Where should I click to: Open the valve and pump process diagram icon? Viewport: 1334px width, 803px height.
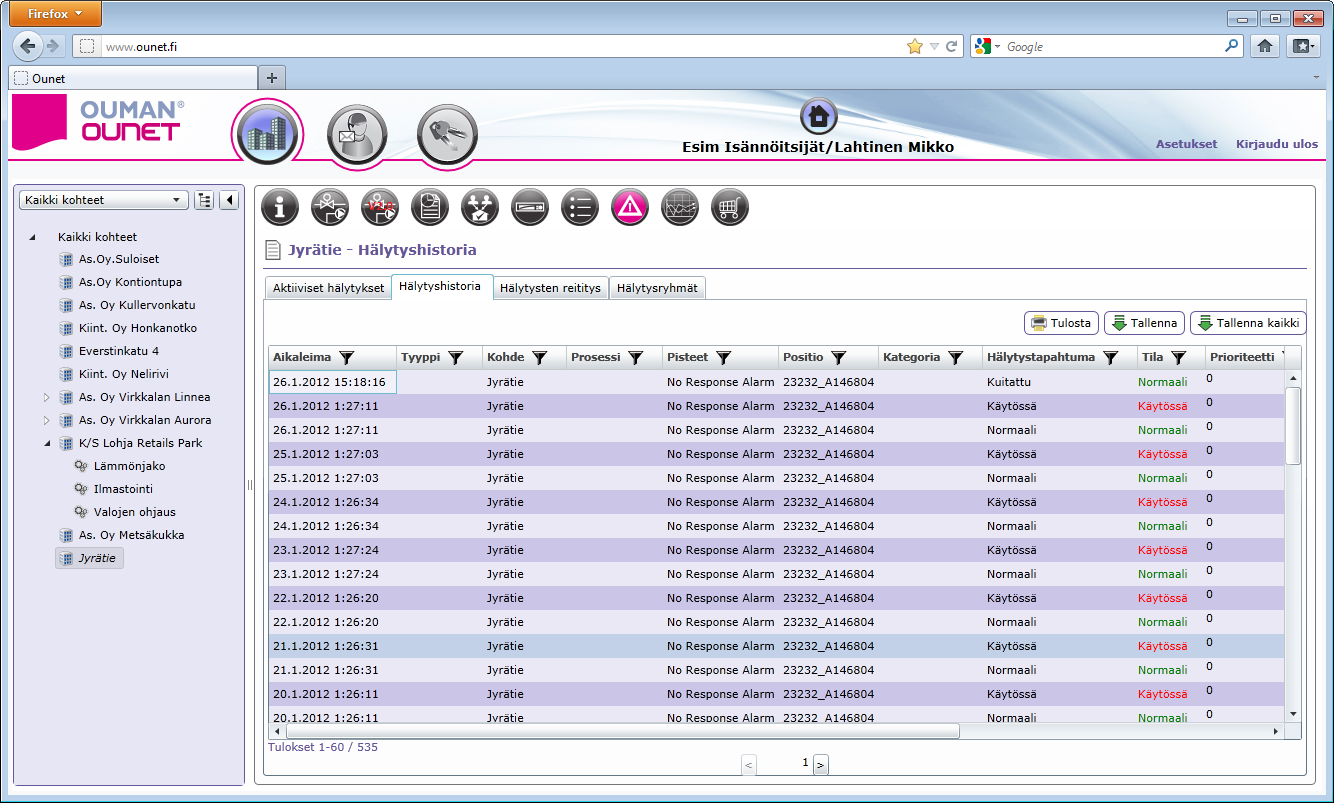tap(330, 207)
